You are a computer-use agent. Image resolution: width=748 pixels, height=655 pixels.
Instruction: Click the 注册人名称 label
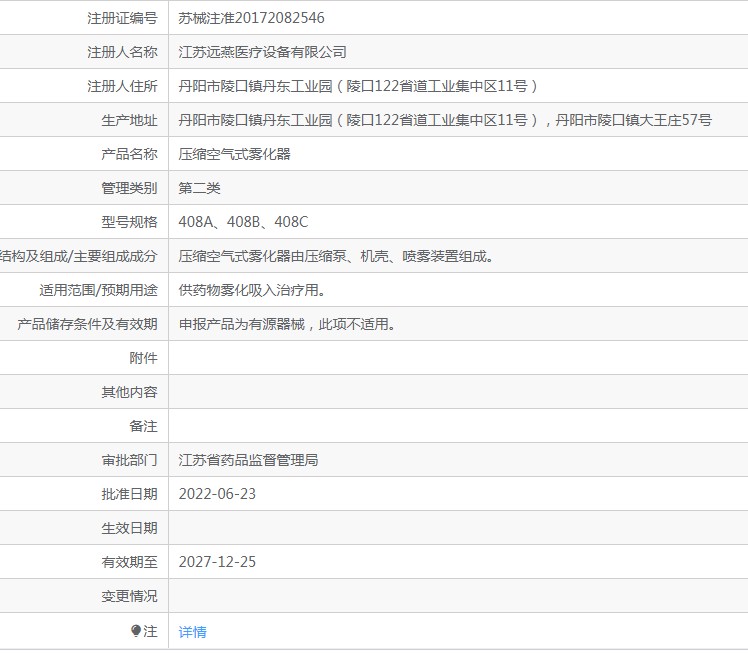click(122, 52)
